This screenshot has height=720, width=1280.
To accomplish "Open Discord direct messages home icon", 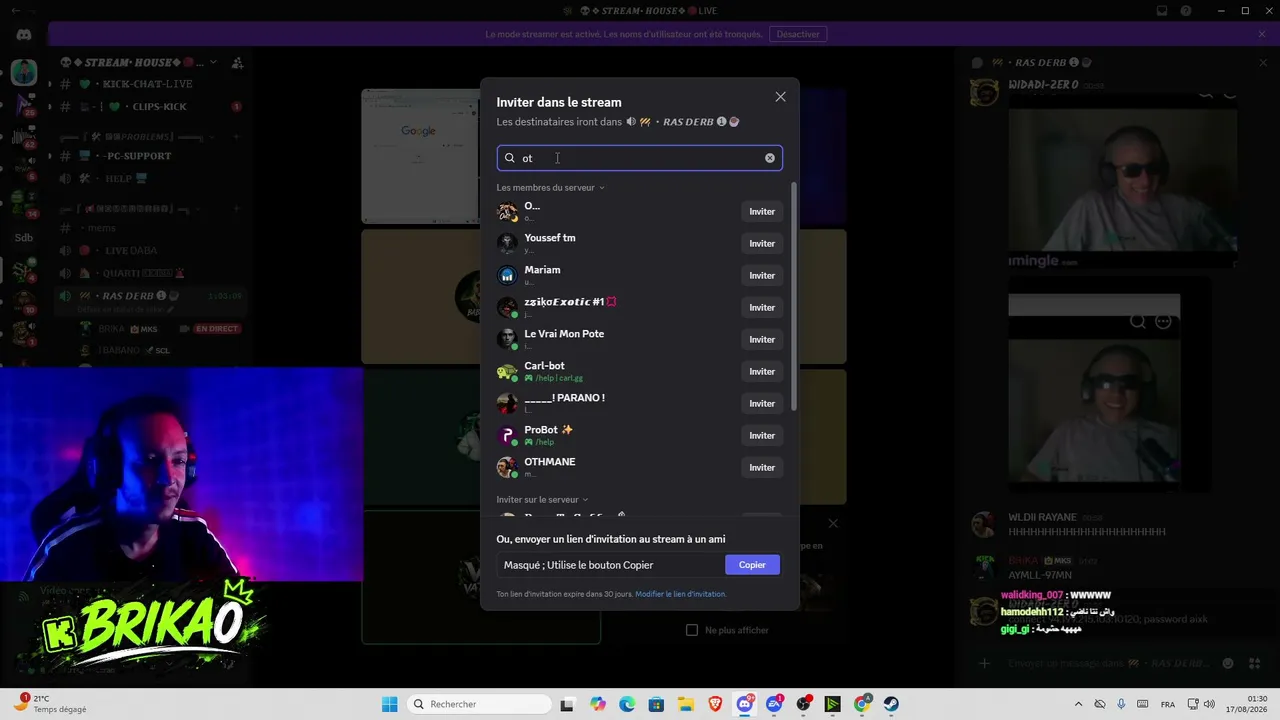I will click(24, 34).
